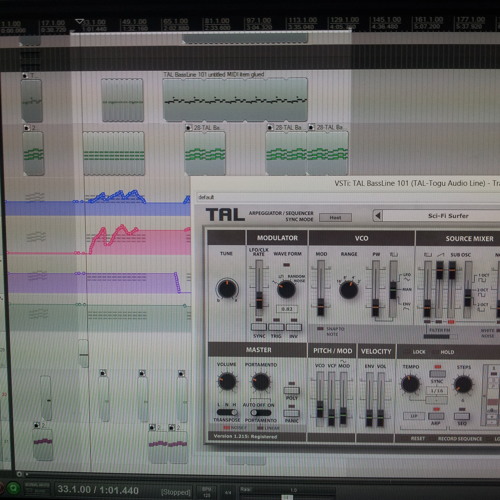Toggle the tempo SYNC button in arpeggiator

[437, 374]
